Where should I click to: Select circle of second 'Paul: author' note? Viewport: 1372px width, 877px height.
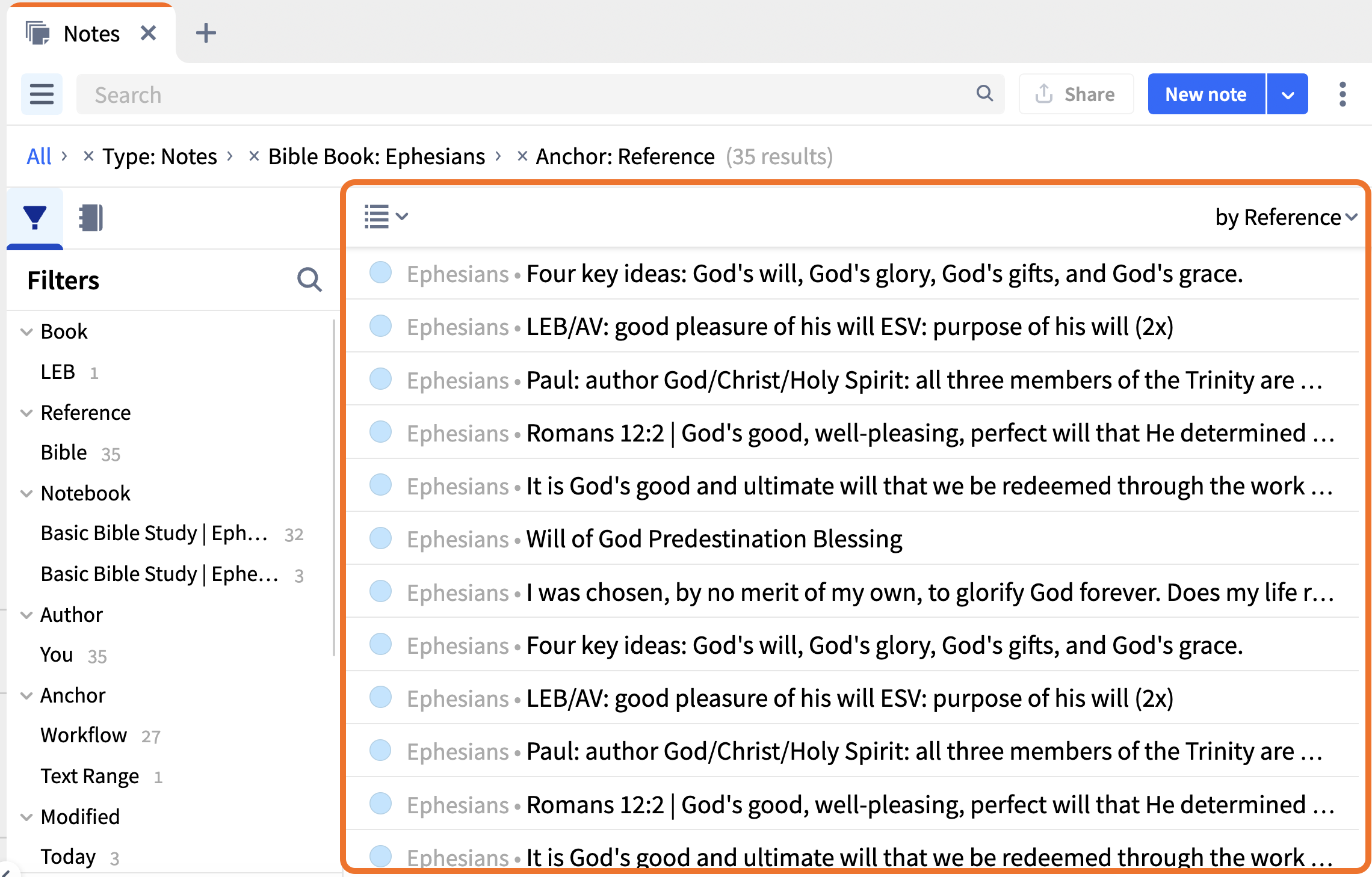coord(380,750)
